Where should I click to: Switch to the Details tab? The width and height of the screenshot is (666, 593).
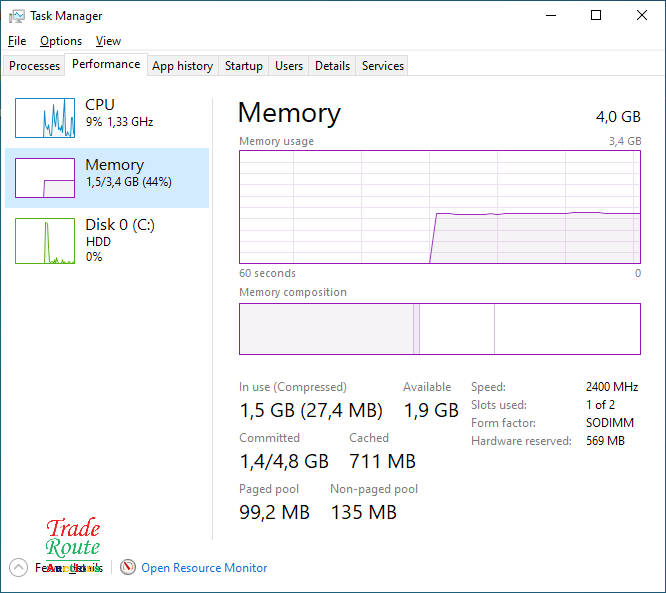[x=332, y=66]
